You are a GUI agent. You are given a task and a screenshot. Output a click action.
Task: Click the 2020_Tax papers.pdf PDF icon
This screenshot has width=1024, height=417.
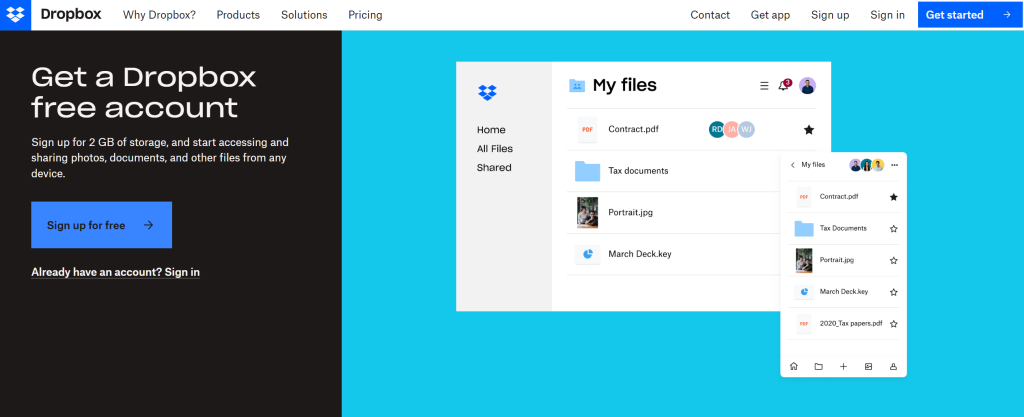[x=804, y=324]
